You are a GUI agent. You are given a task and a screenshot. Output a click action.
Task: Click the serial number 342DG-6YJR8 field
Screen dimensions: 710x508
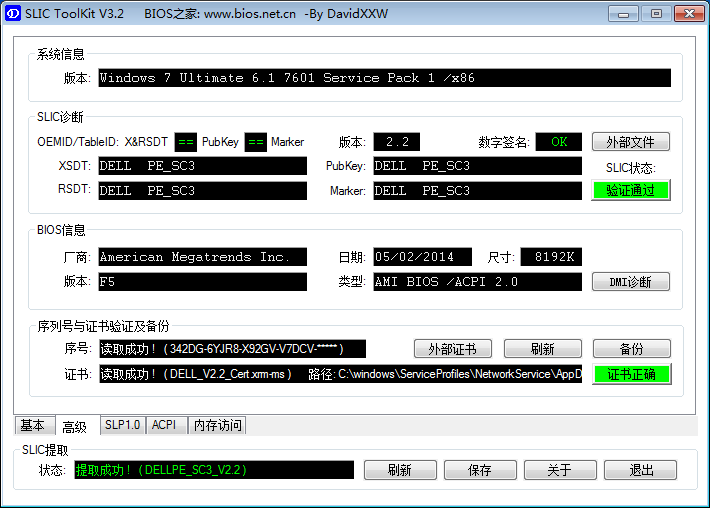(232, 349)
